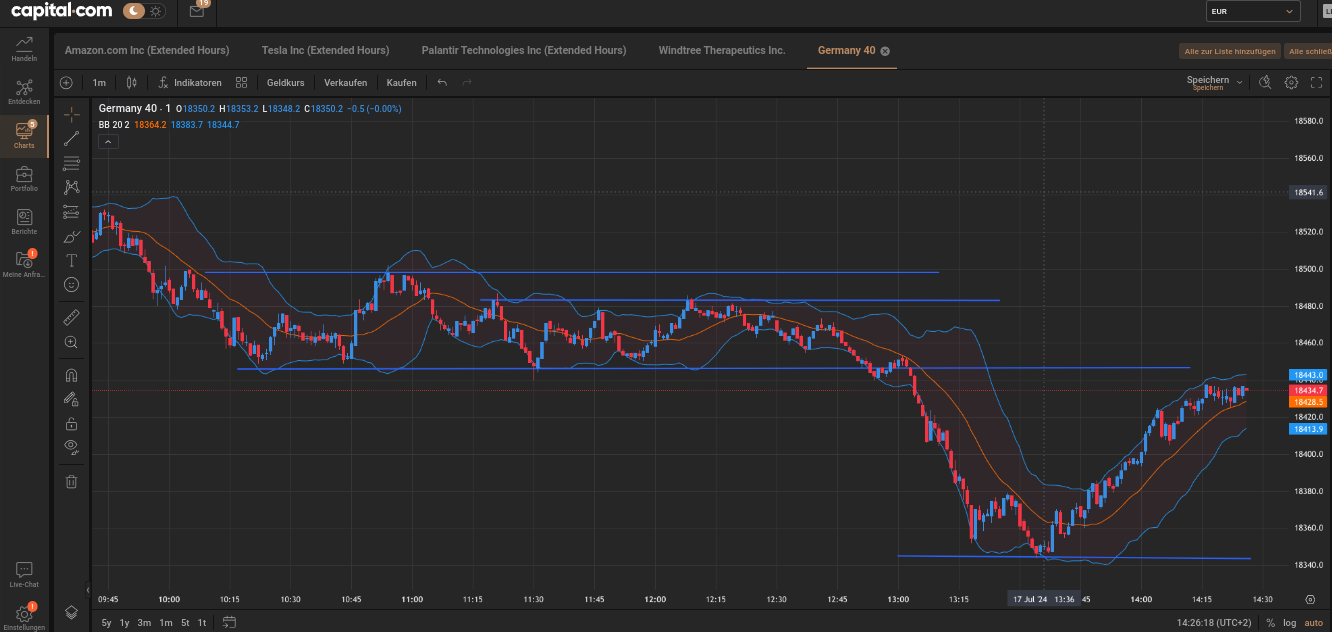Toggle dark and light theme switch
1332x632 pixels.
[x=146, y=11]
